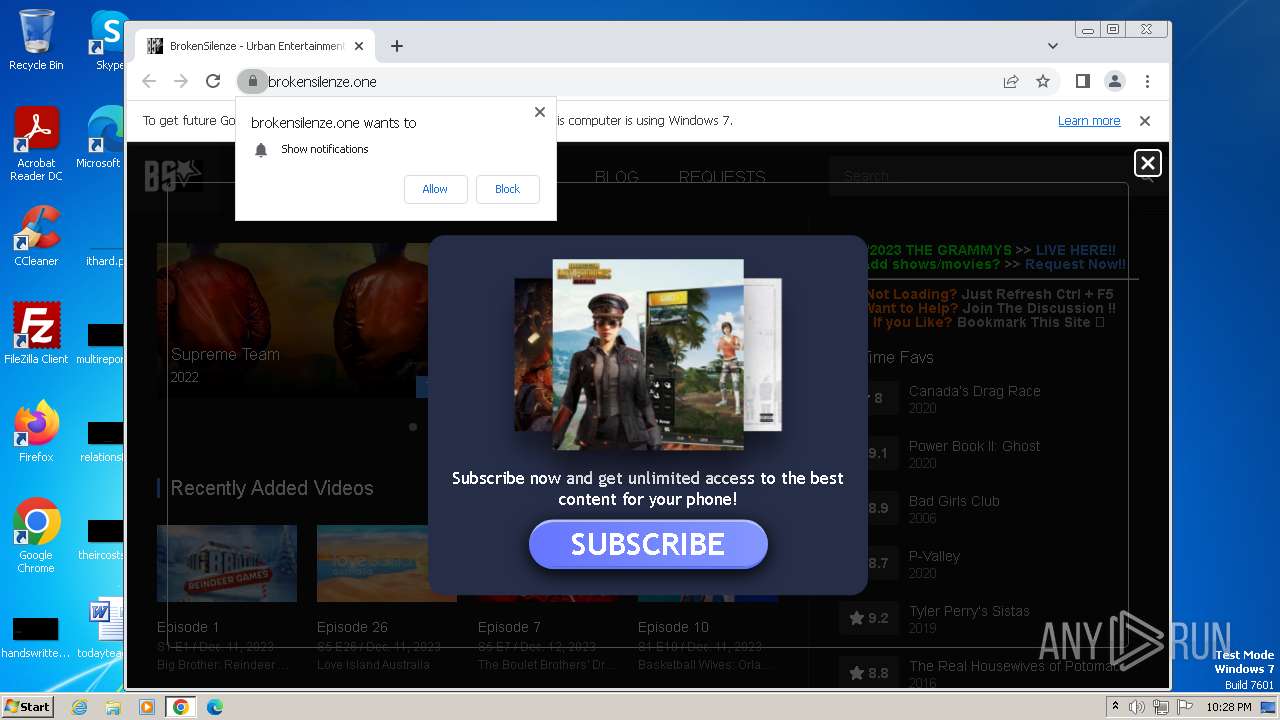The image size is (1280, 720).
Task: Click the SUBSCRIBE button
Action: [x=648, y=544]
